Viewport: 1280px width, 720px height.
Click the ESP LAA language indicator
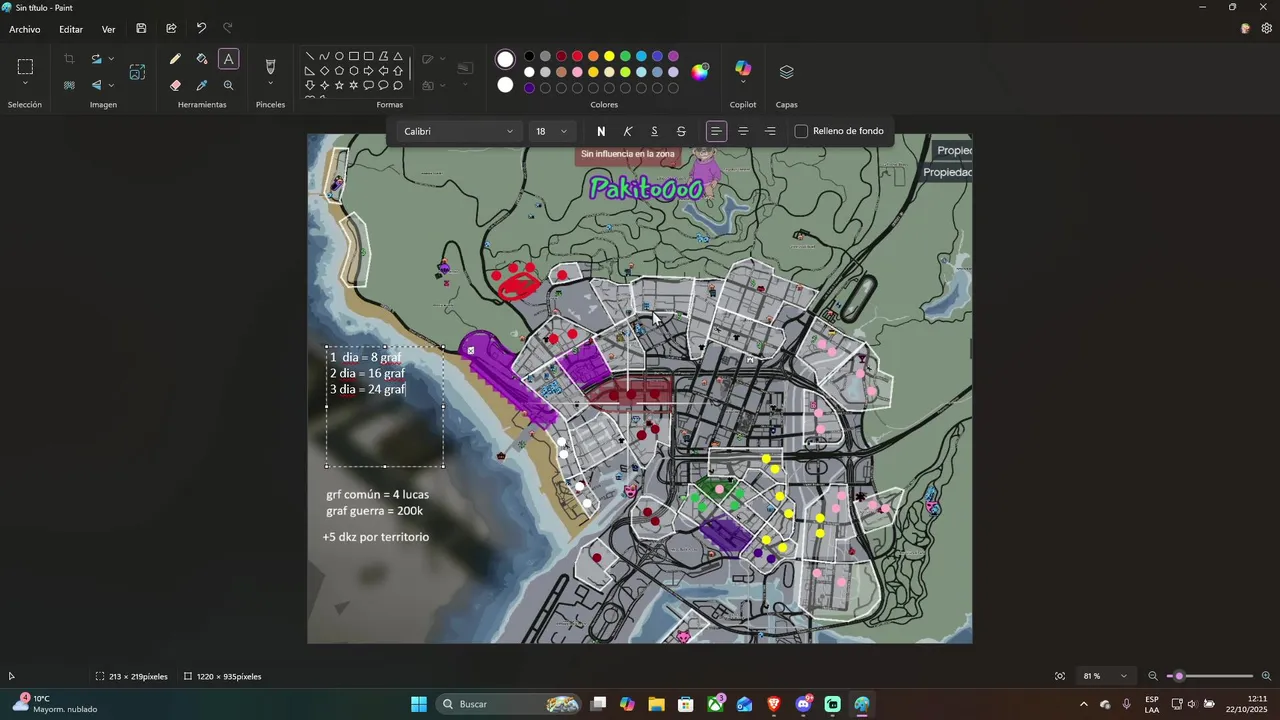point(1152,704)
